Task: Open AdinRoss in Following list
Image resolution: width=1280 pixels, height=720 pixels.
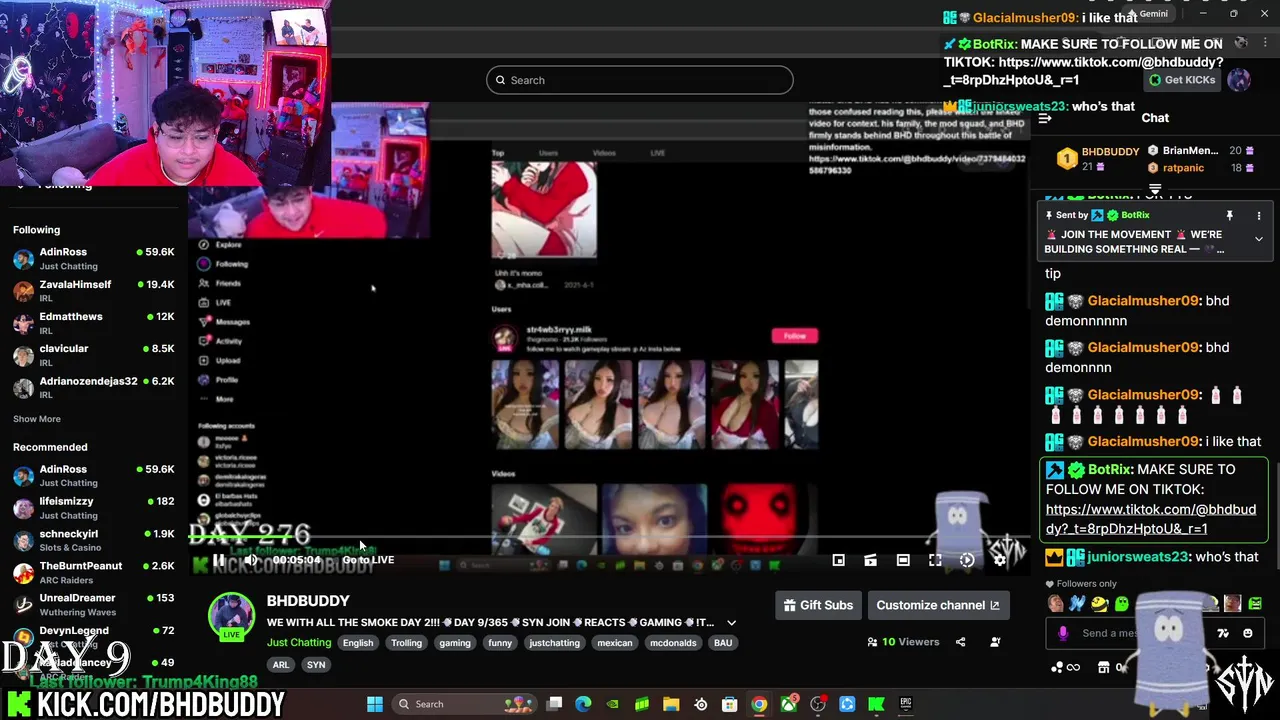Action: [92, 259]
